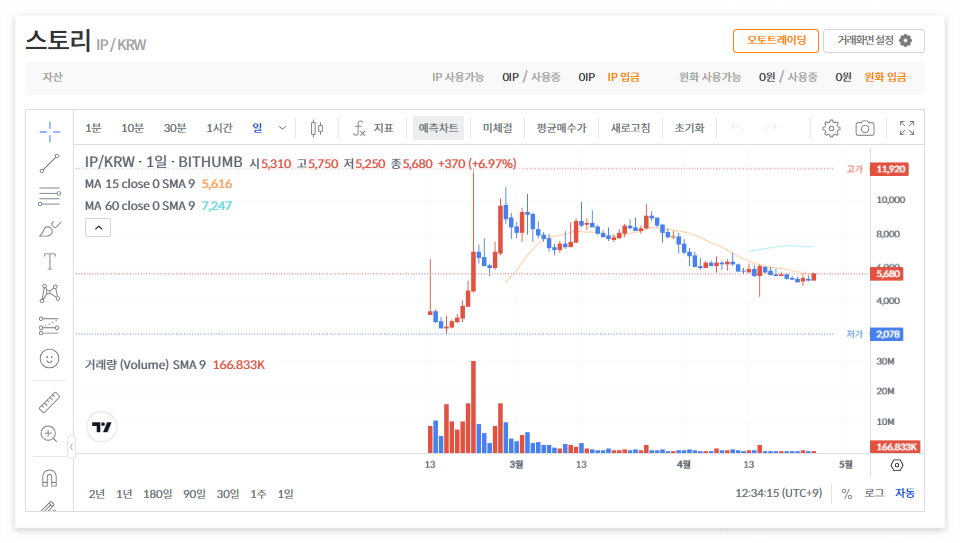Select the brush drawing tool
960x543 pixels.
50,229
